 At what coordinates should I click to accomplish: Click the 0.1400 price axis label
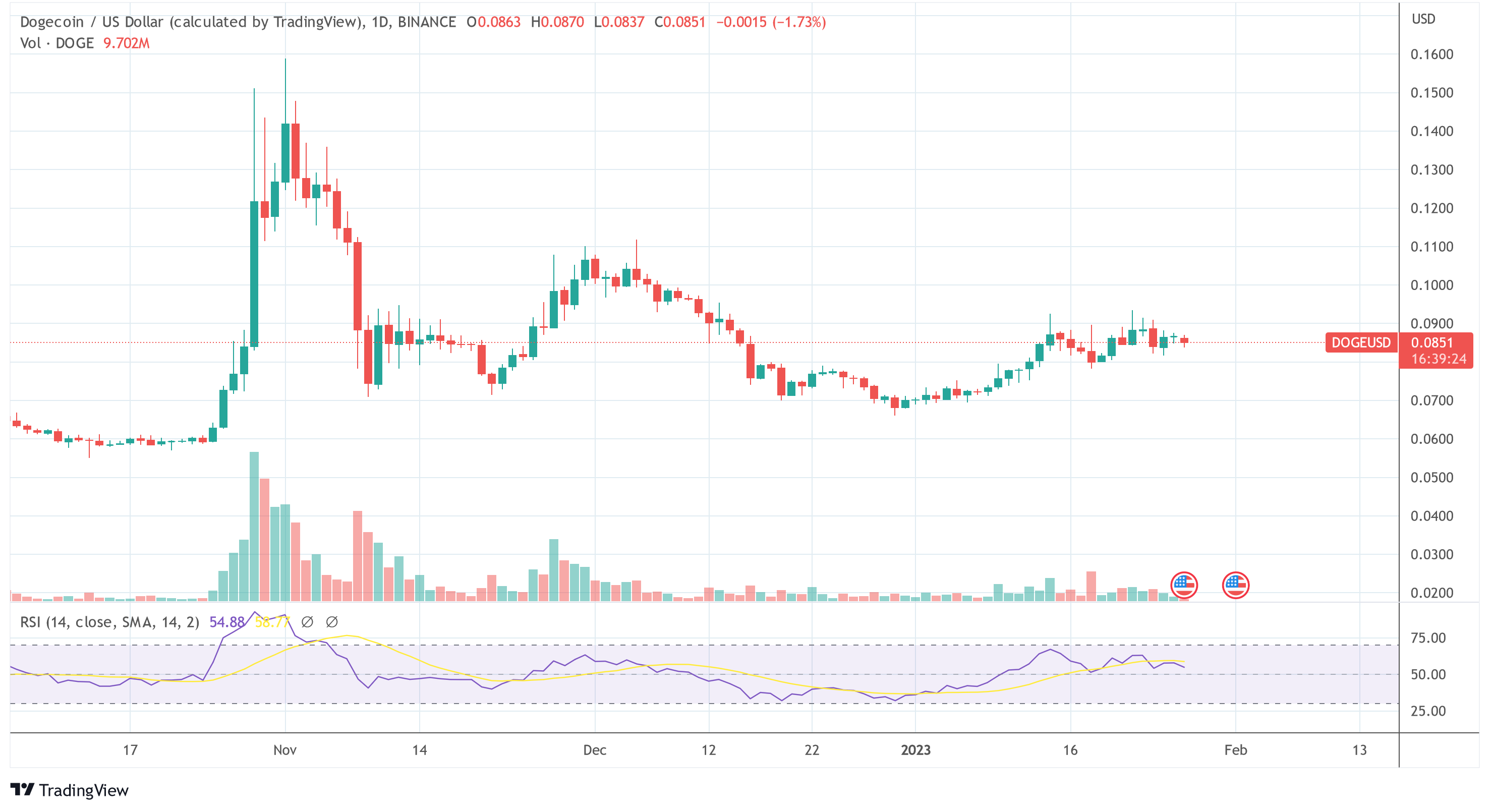pos(1432,132)
